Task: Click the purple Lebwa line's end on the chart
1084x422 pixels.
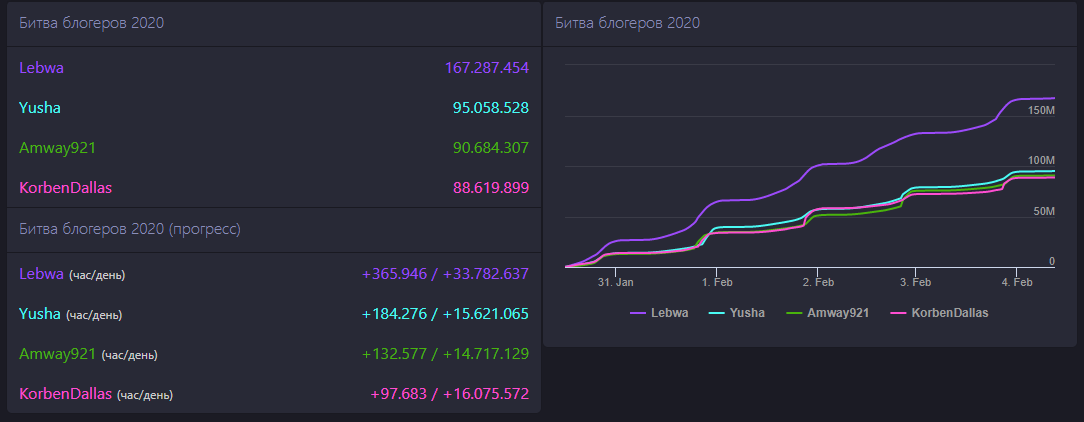Action: click(1053, 98)
